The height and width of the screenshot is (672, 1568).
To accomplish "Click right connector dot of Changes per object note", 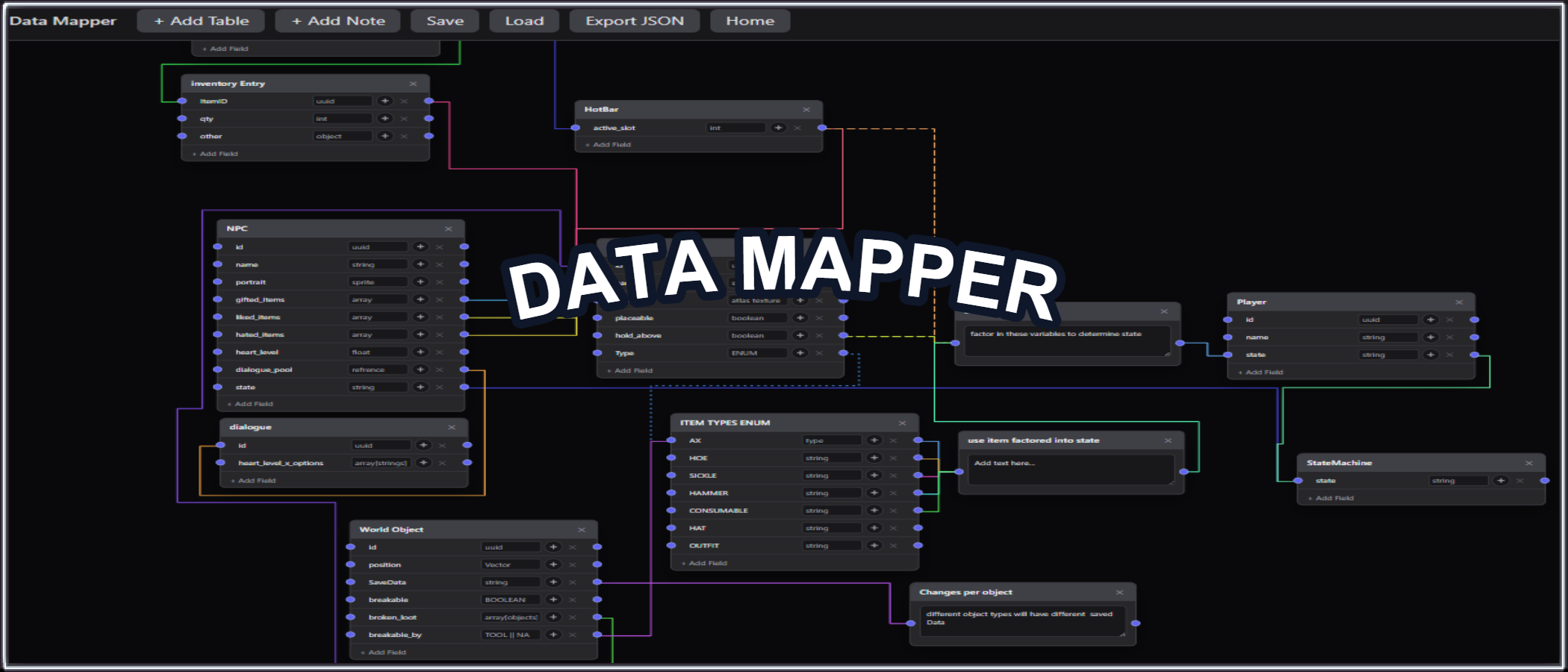I will (x=1136, y=623).
